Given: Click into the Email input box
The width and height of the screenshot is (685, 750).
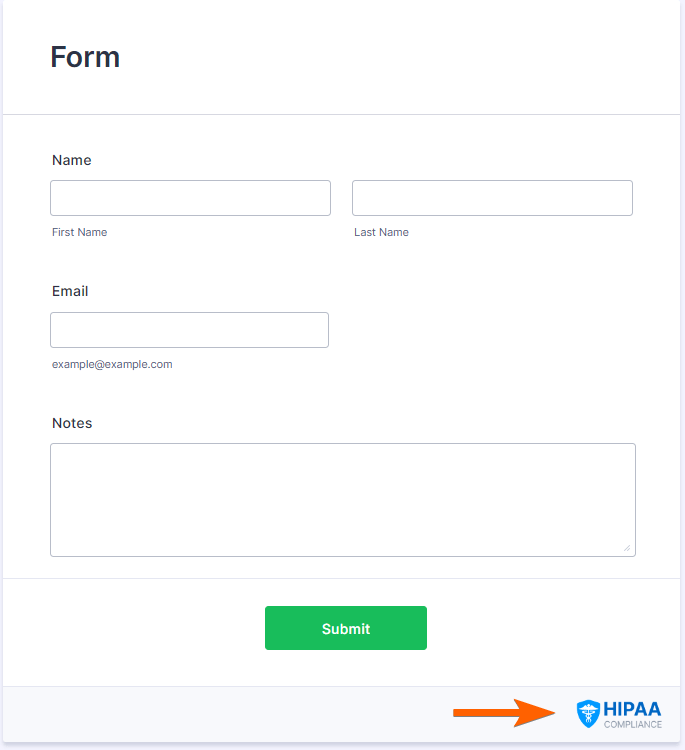Looking at the screenshot, I should (x=189, y=330).
